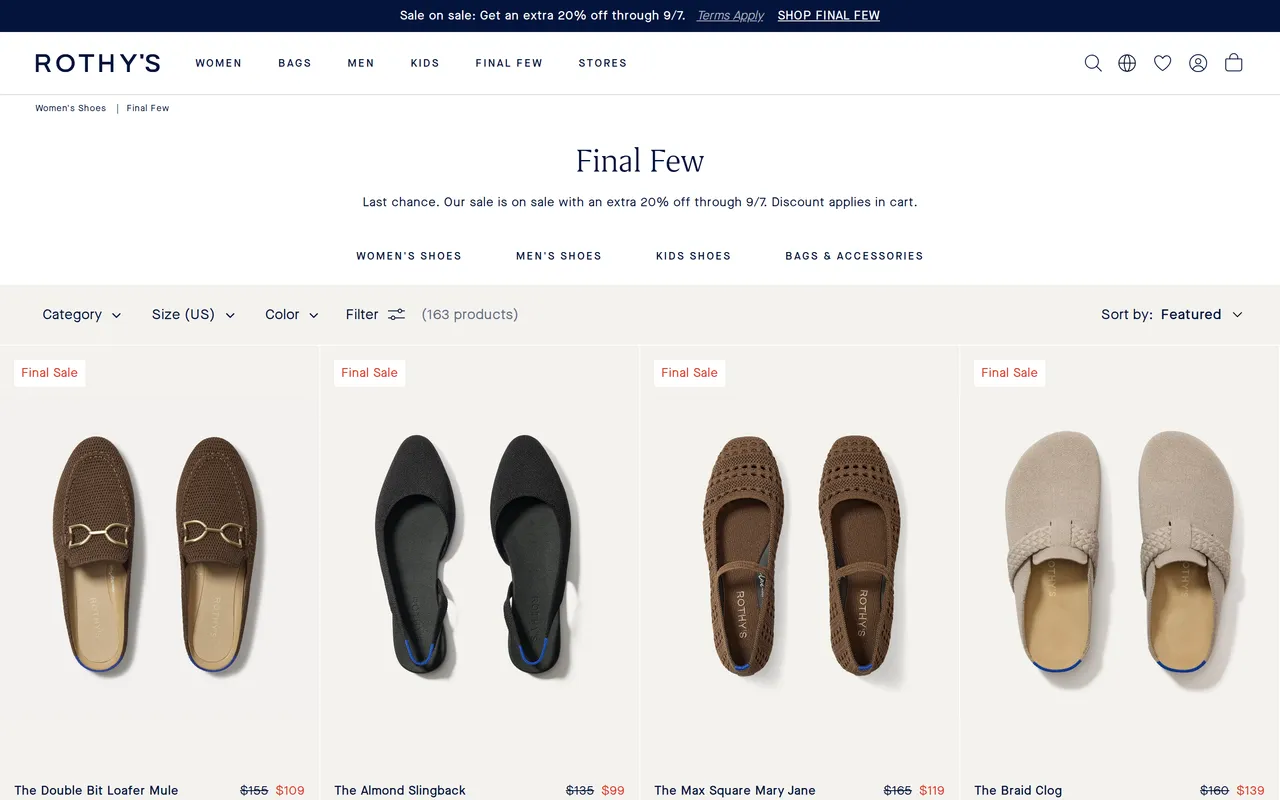Open the Kids menu
Image resolution: width=1280 pixels, height=800 pixels.
point(425,63)
